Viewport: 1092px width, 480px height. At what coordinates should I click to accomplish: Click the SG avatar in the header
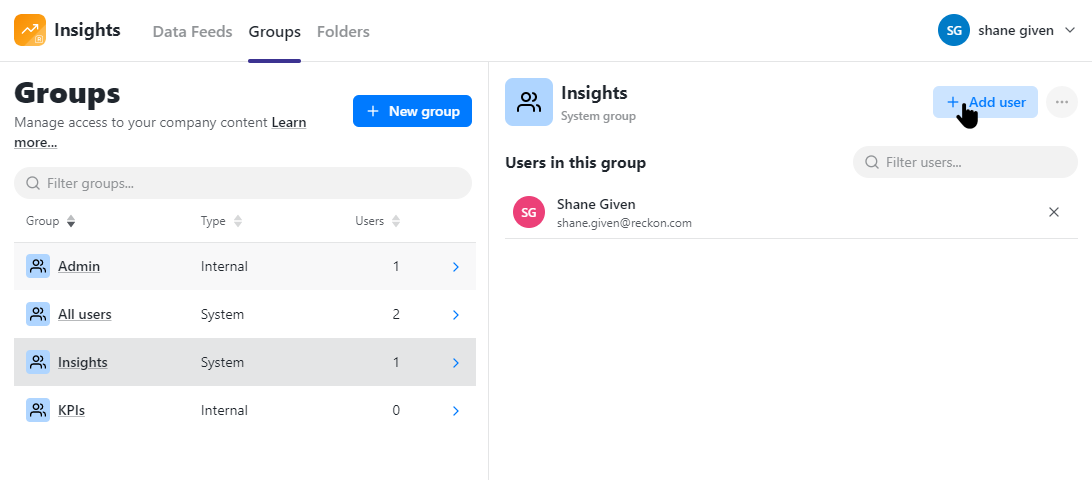pos(954,31)
